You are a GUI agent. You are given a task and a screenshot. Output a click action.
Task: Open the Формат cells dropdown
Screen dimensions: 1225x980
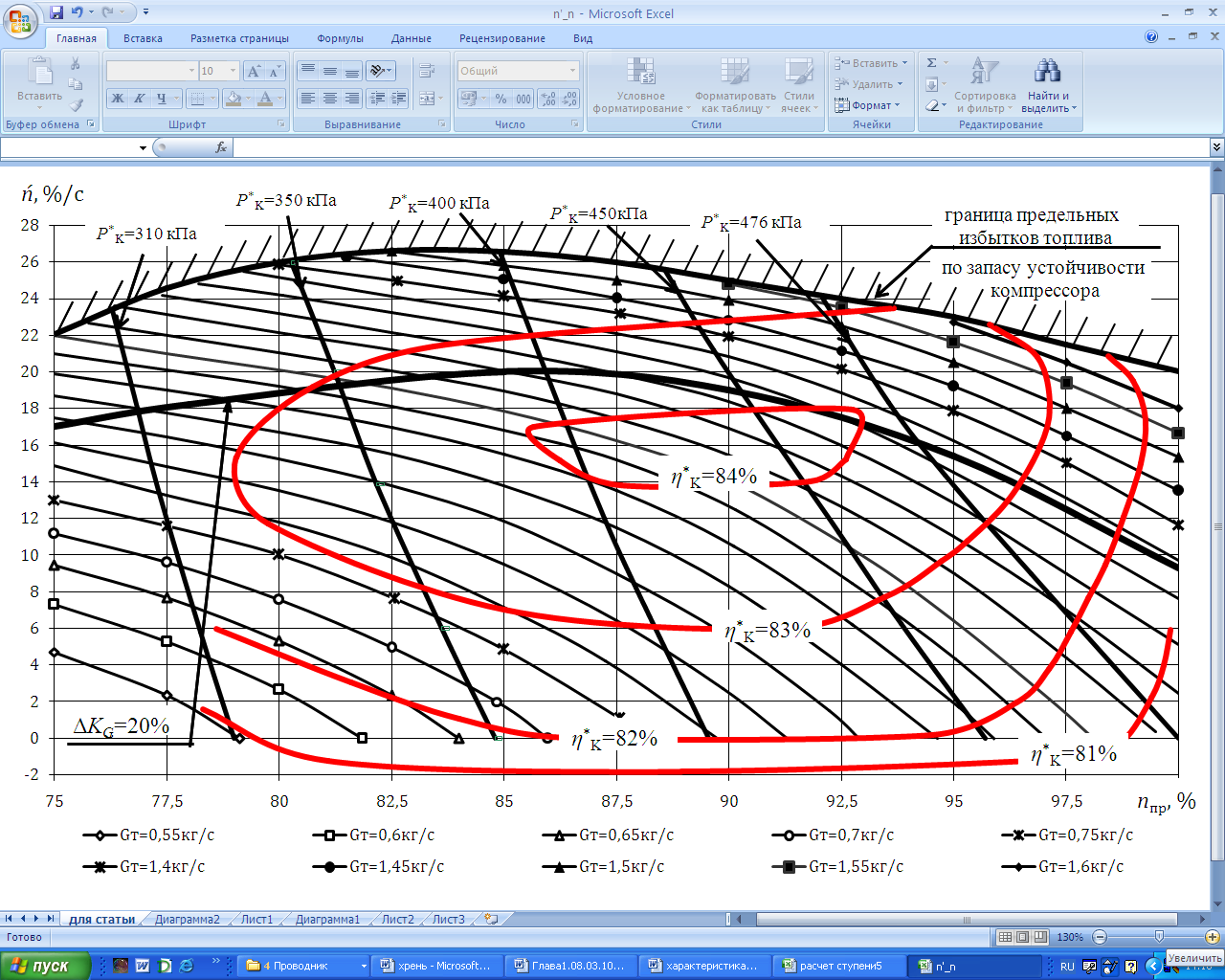867,105
